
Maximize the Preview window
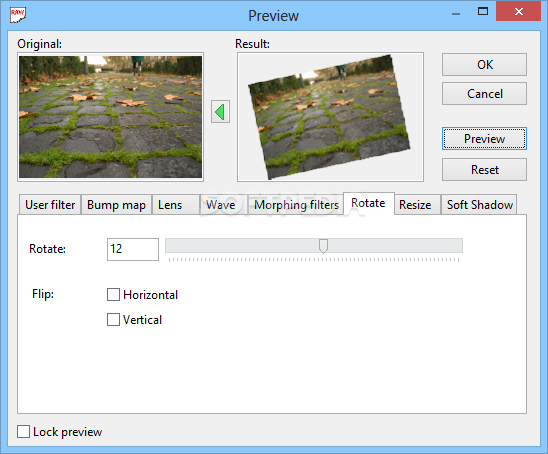pyautogui.click(x=483, y=12)
